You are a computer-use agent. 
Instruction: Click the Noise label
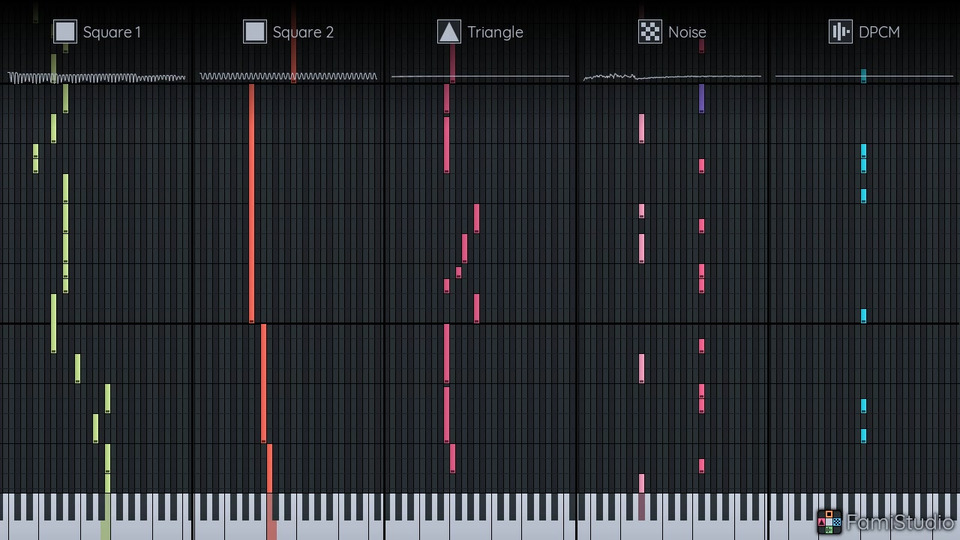[x=687, y=32]
